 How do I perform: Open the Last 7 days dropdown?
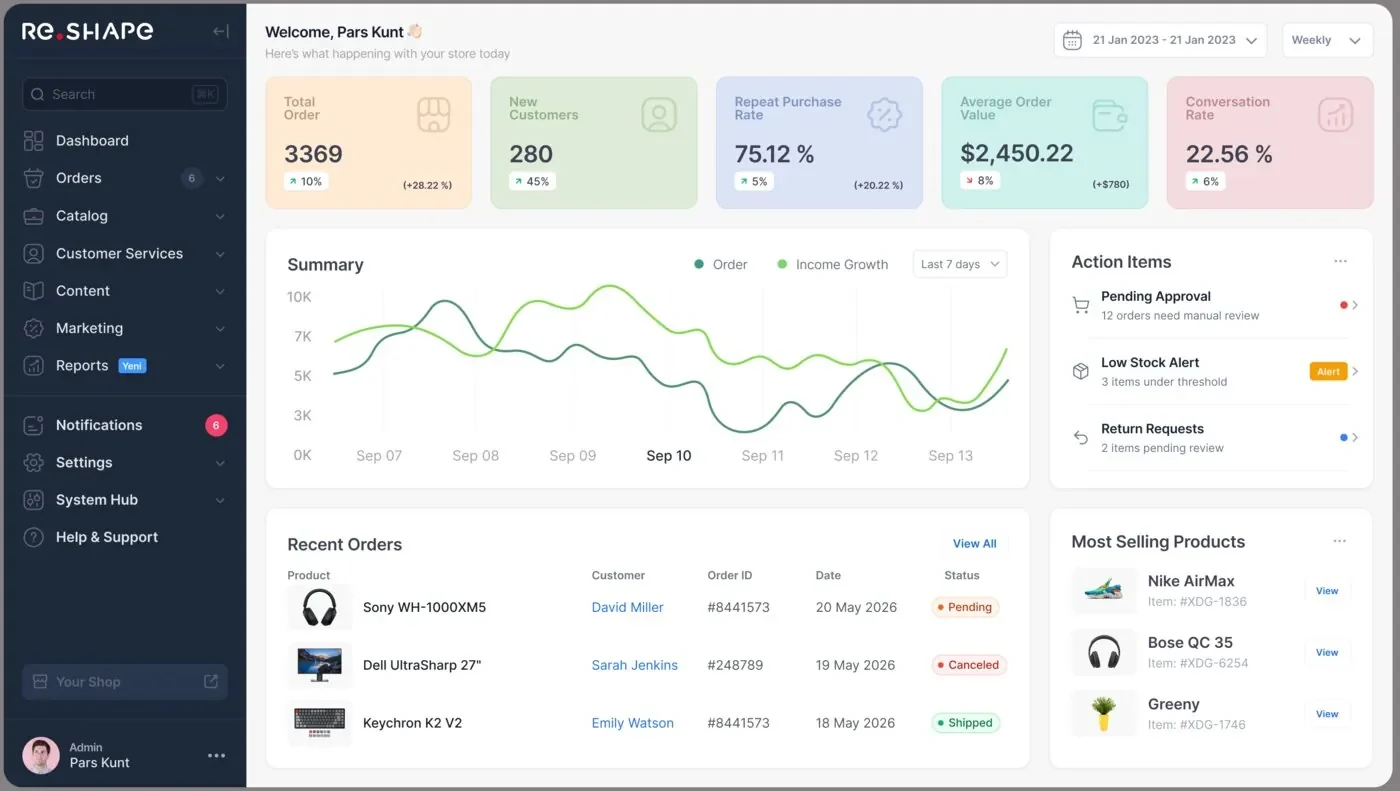click(959, 264)
